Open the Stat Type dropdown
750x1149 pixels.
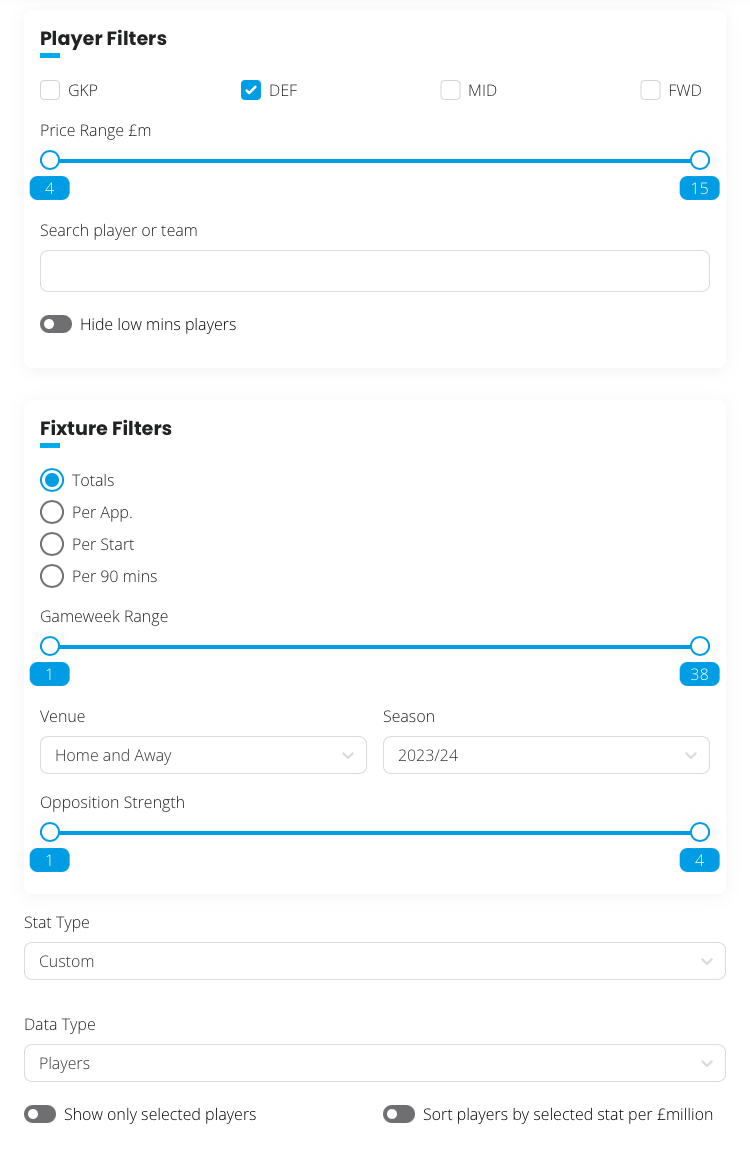374,961
